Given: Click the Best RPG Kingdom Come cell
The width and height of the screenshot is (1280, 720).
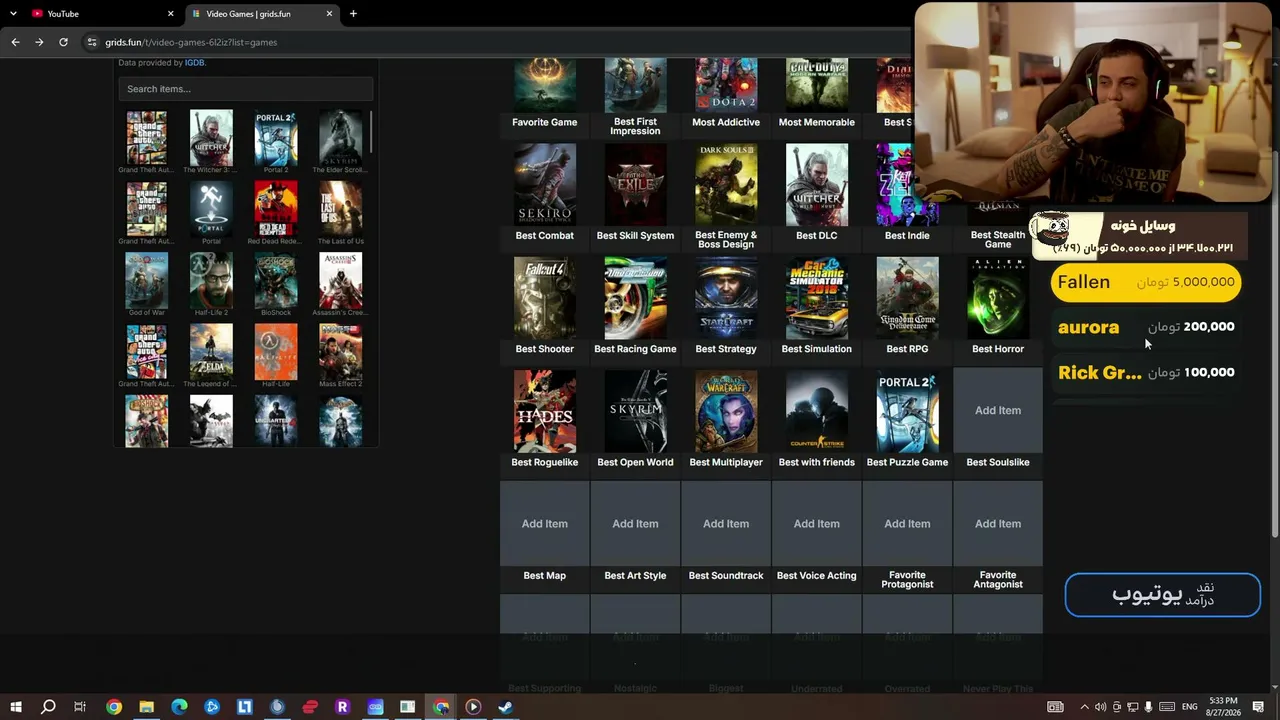Looking at the screenshot, I should 907,298.
